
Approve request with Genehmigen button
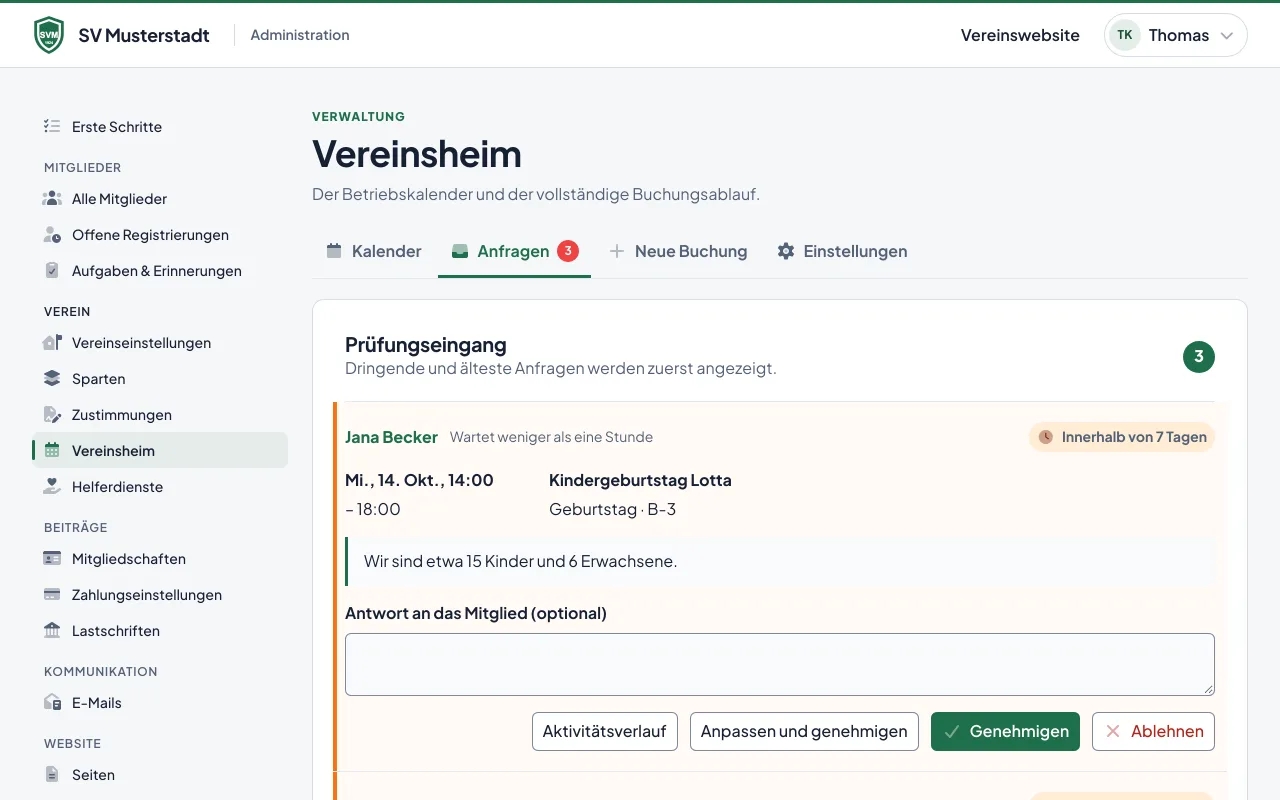tap(1005, 731)
